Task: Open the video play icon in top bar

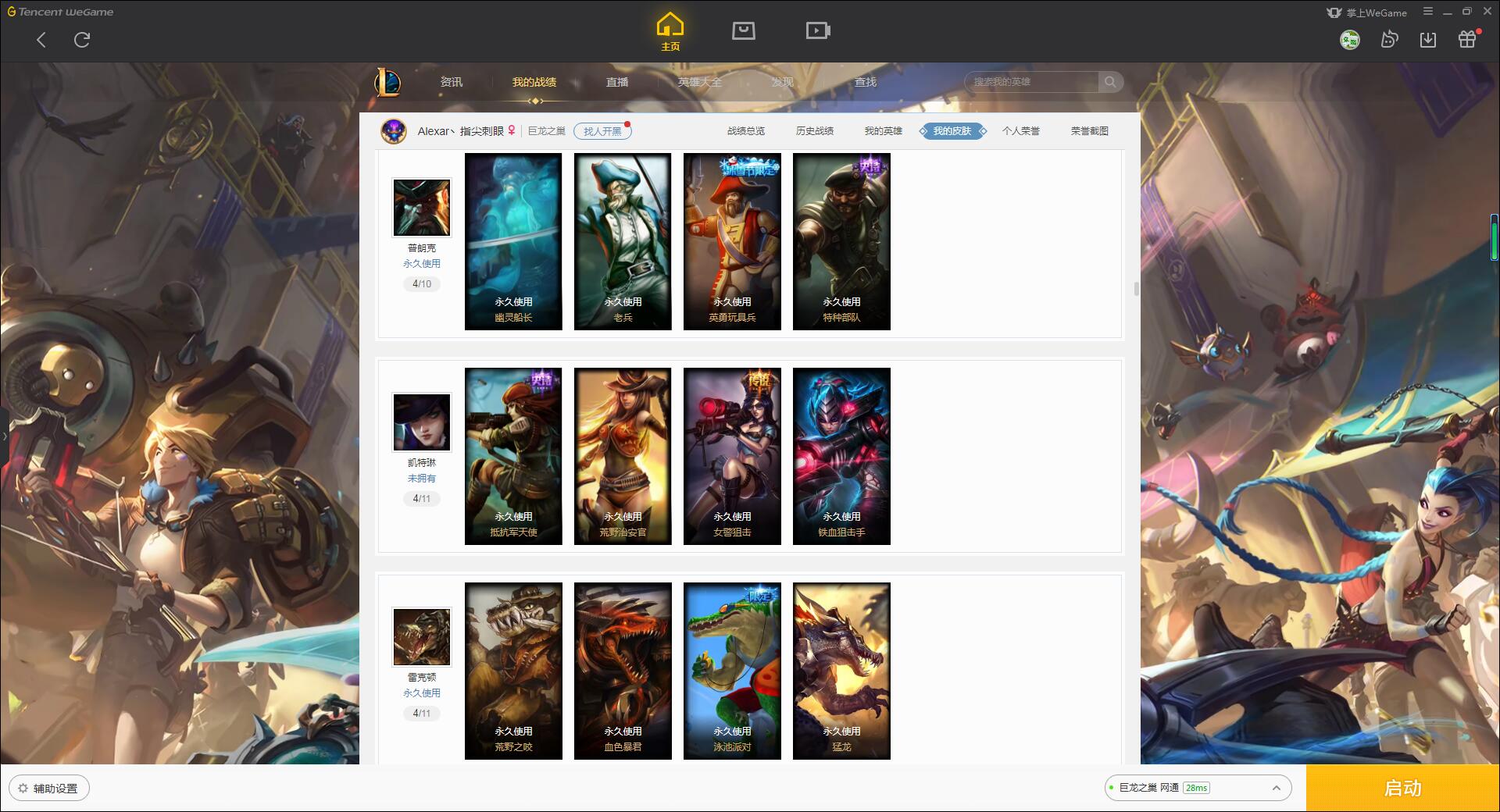Action: 818,30
